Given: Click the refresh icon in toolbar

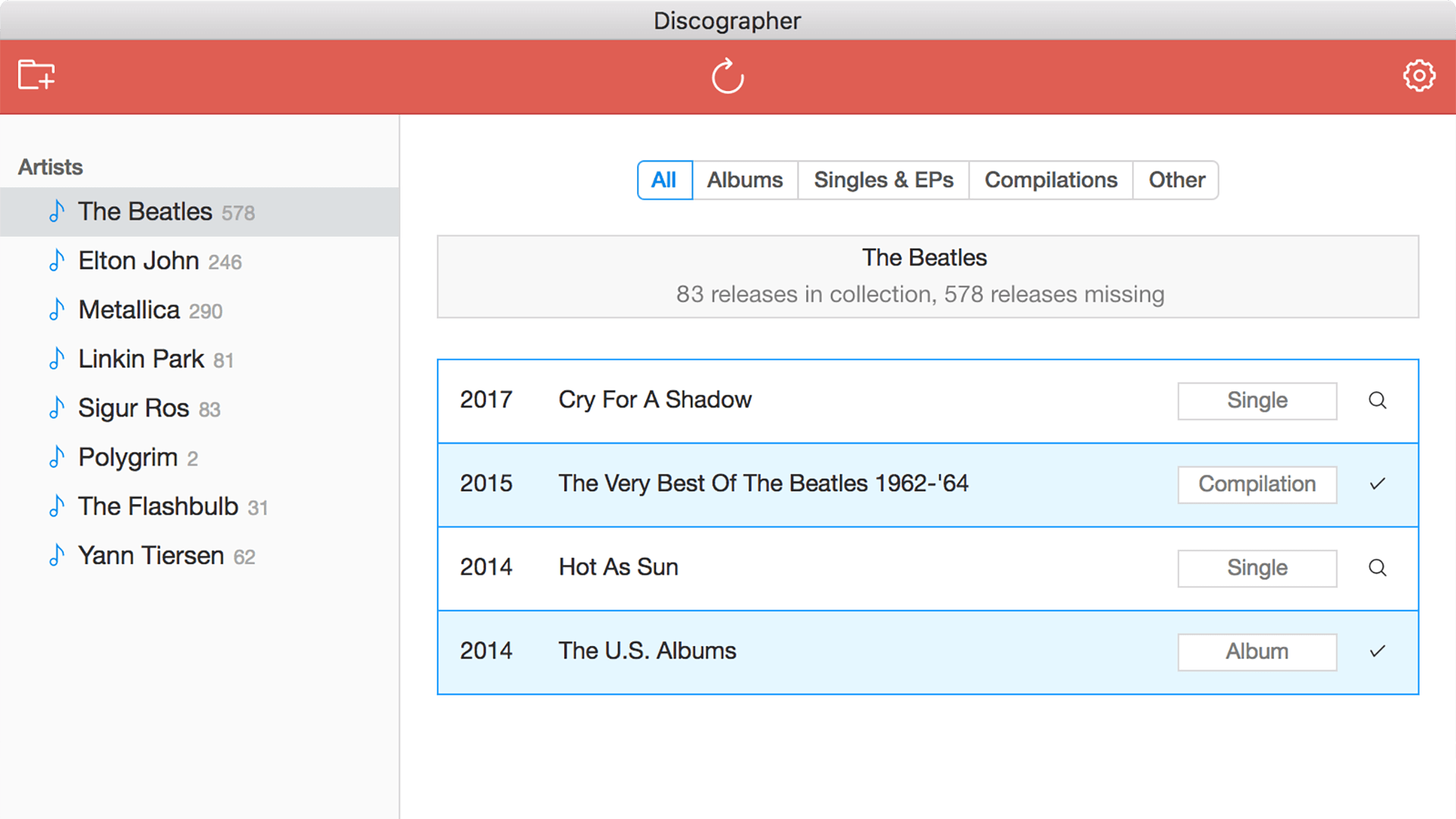Looking at the screenshot, I should point(727,76).
